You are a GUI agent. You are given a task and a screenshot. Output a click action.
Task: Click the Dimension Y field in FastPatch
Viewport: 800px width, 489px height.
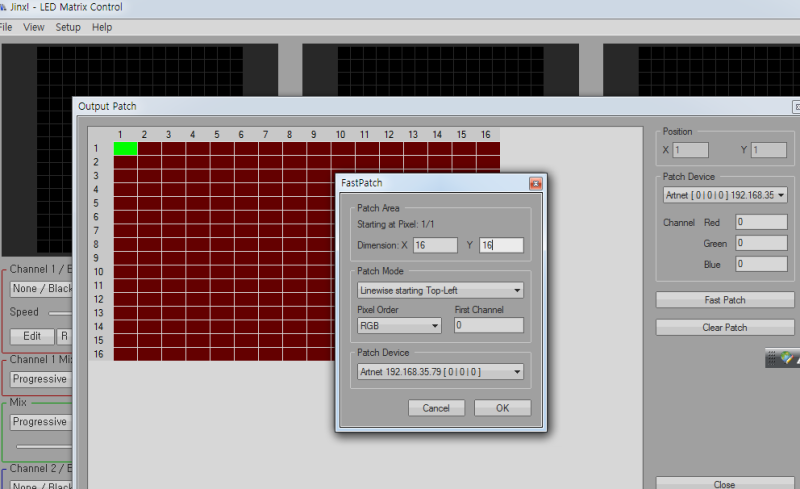[x=502, y=245]
